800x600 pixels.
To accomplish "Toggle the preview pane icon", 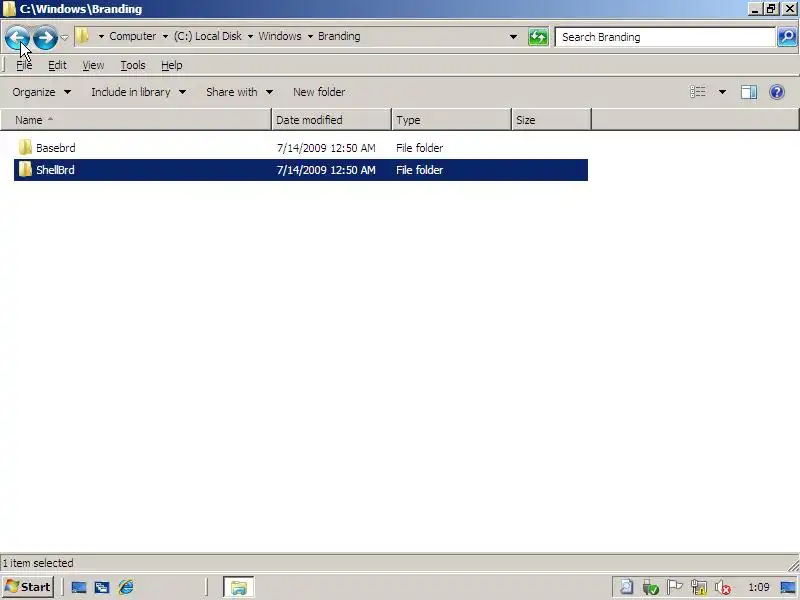I will pos(748,92).
